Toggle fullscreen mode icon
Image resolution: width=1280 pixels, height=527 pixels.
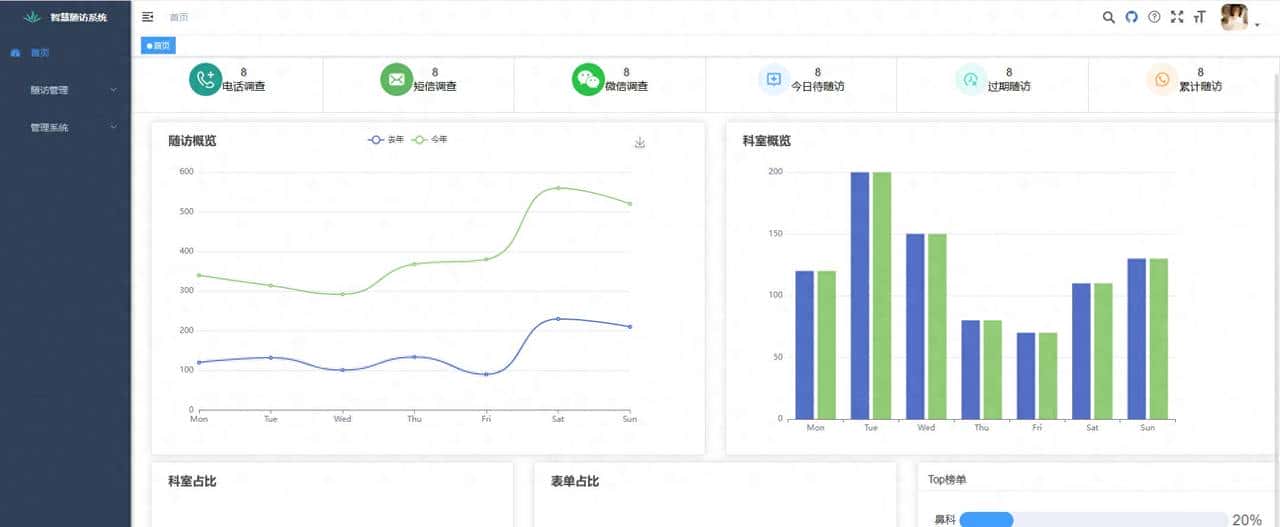click(1176, 17)
